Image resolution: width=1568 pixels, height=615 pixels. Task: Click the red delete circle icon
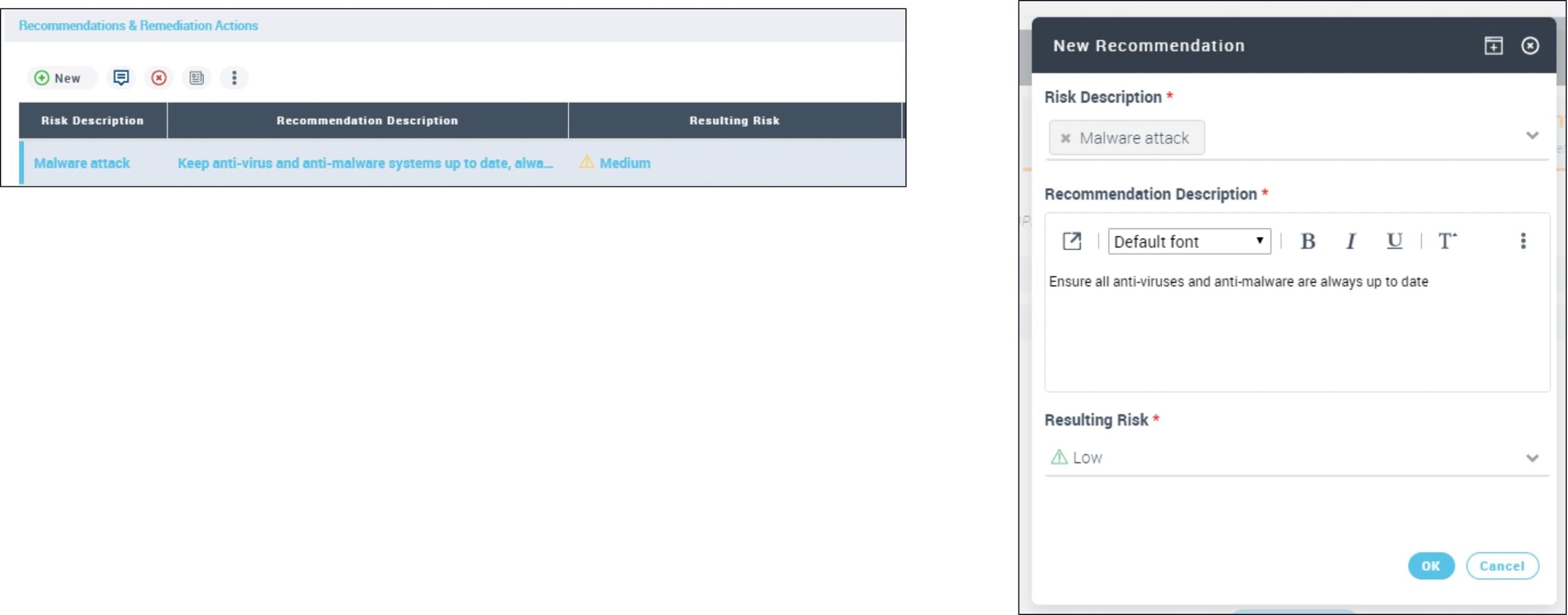click(159, 78)
